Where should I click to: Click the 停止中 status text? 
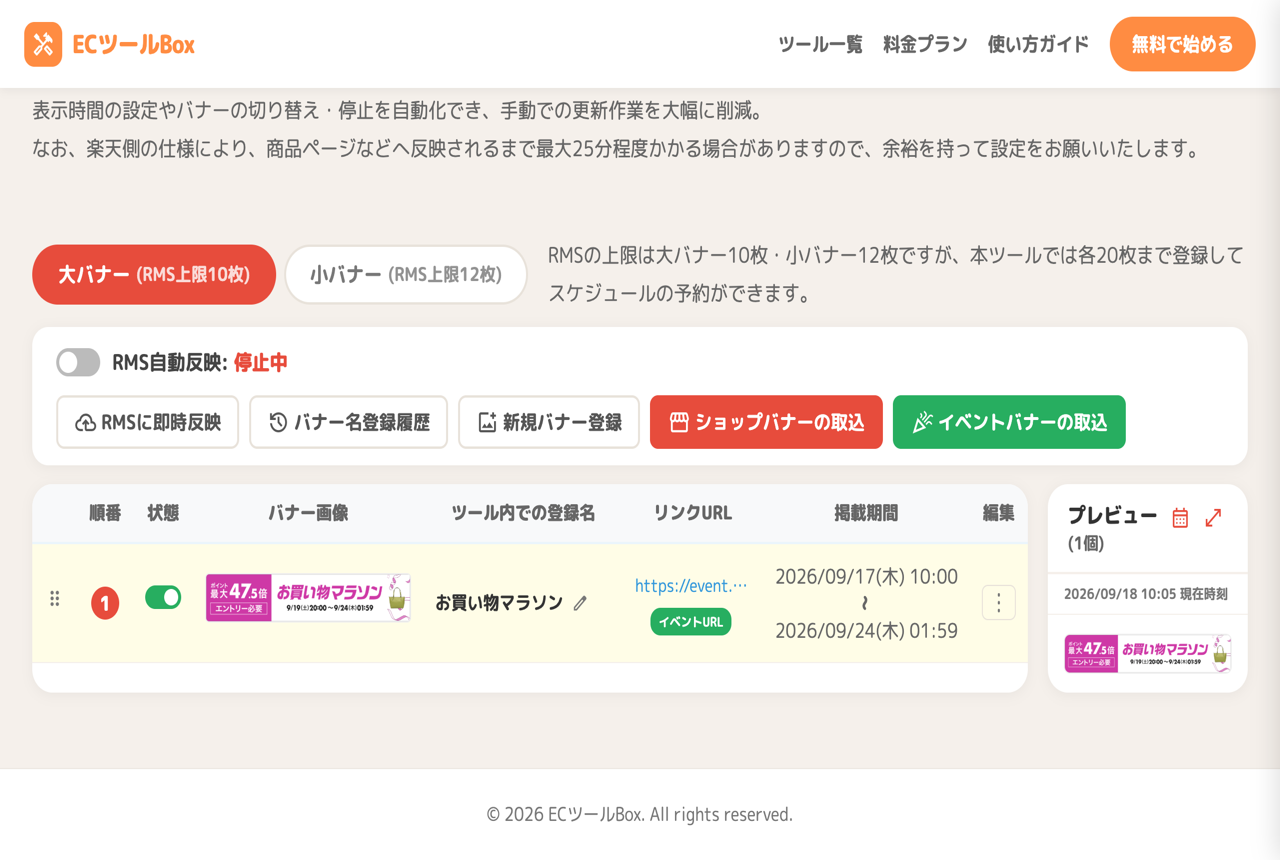[x=261, y=362]
